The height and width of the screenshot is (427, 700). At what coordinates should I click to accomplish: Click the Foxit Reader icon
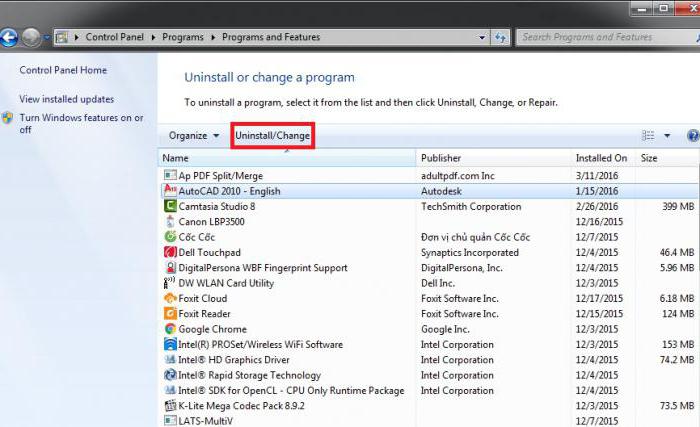tap(169, 314)
